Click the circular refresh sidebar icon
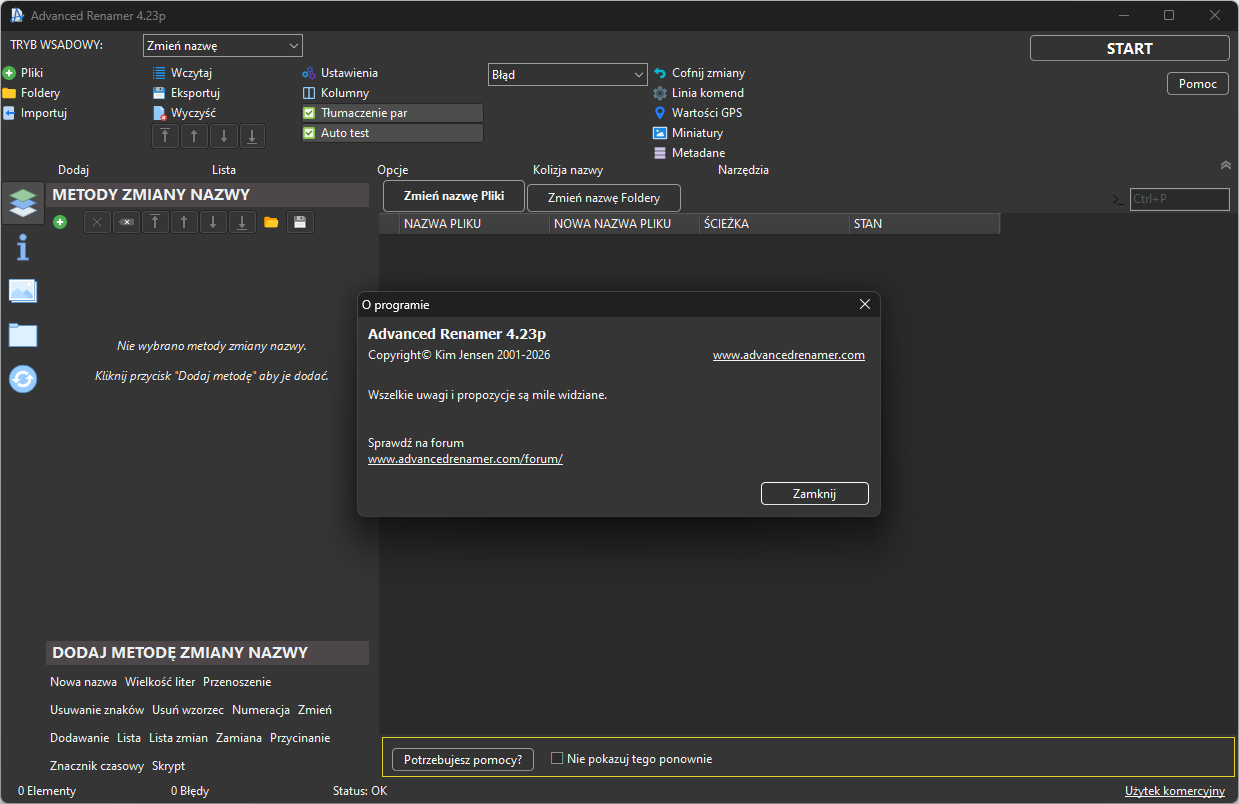Image resolution: width=1239 pixels, height=804 pixels. pos(23,378)
